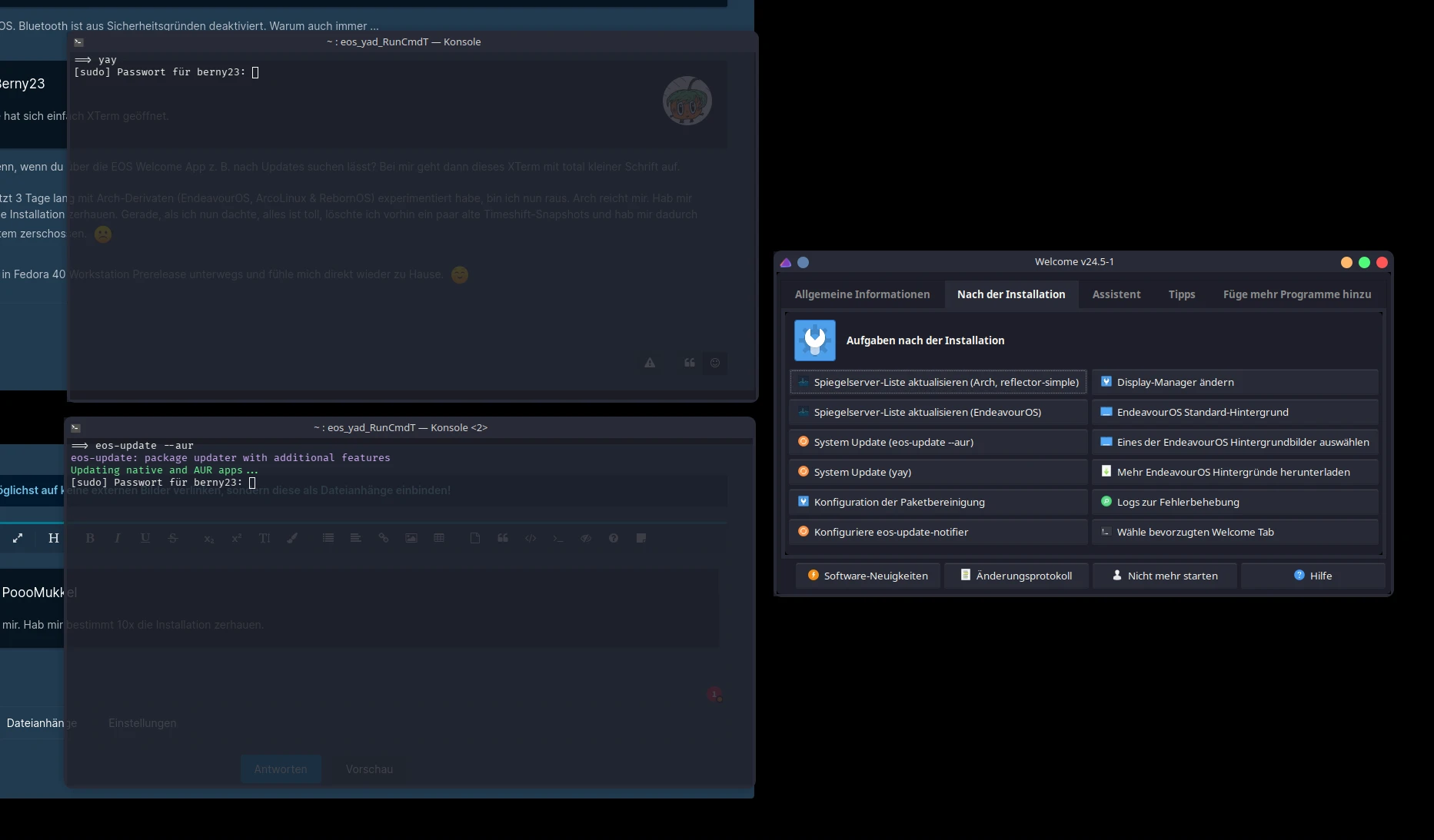
Task: Click the window icon of Konsole <2>
Action: point(75,428)
